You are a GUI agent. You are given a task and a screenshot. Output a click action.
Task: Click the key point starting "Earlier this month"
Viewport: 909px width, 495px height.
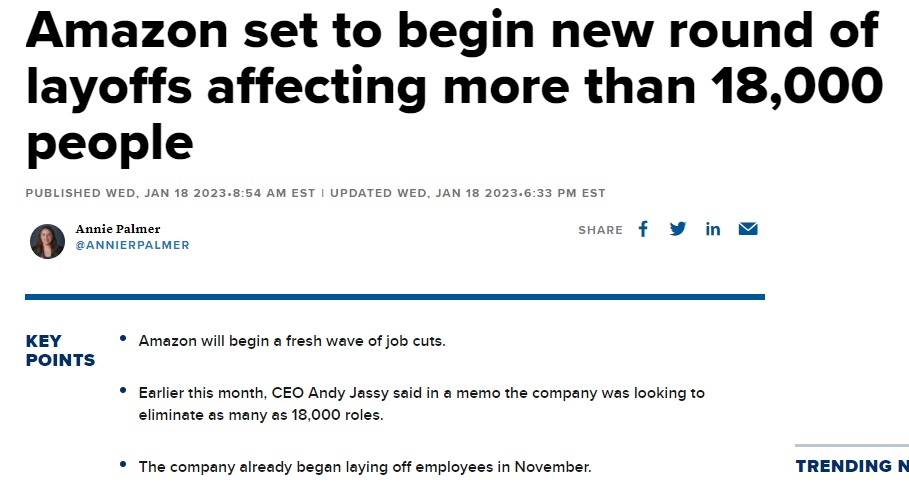tap(421, 404)
